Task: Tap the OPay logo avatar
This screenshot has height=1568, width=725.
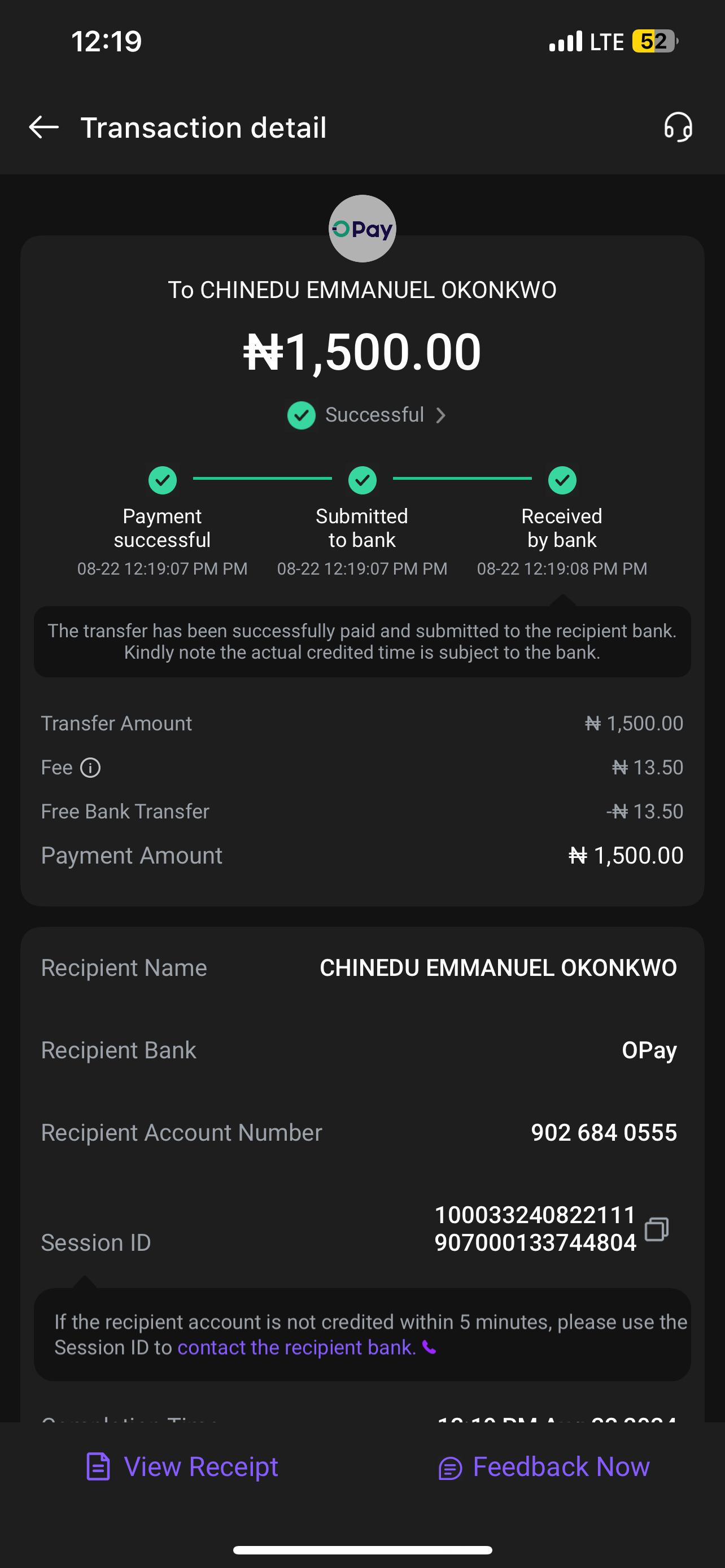Action: pyautogui.click(x=362, y=229)
